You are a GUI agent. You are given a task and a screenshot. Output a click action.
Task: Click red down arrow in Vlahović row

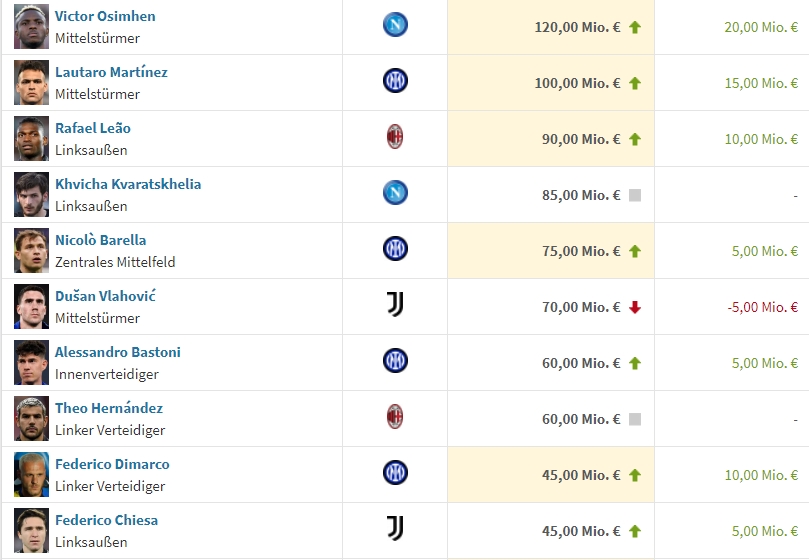635,308
